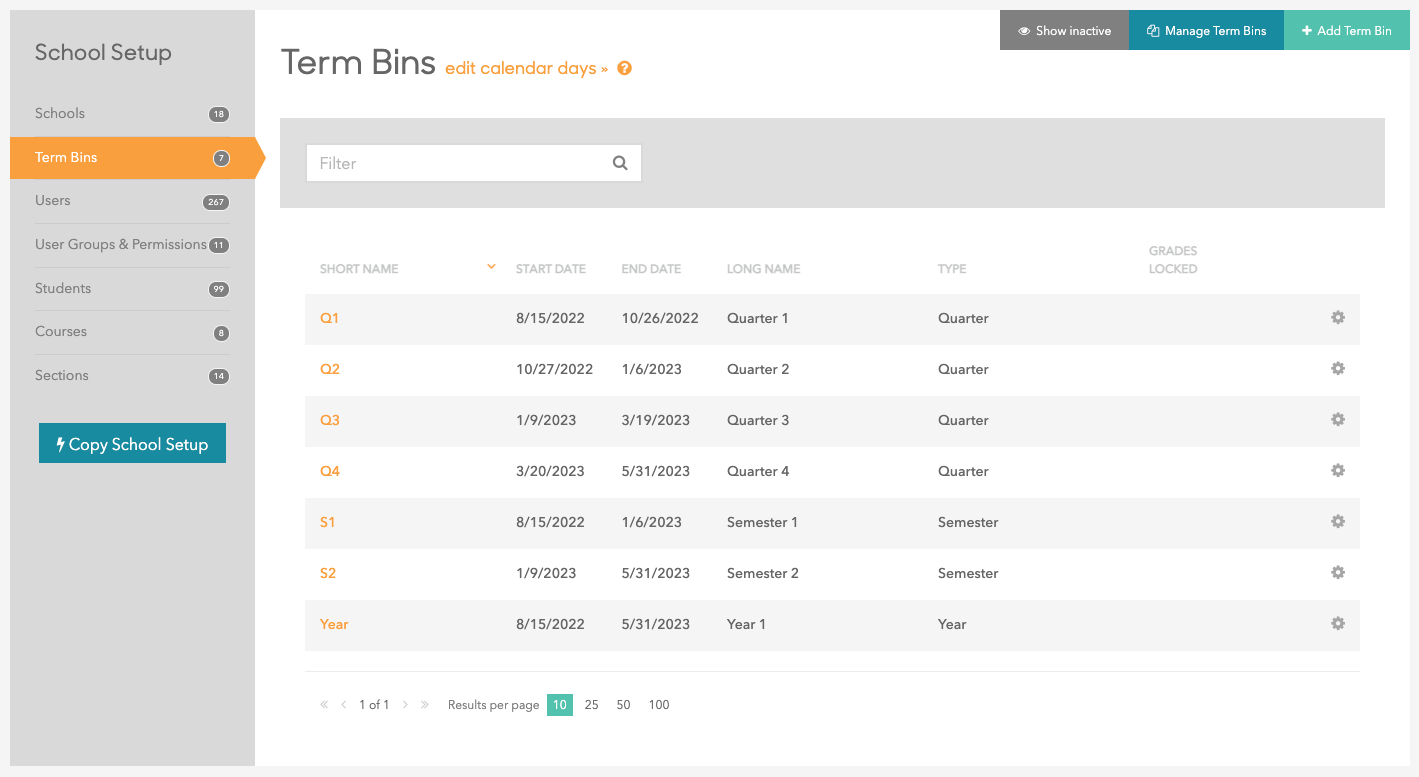Open the Q2 term bin

[x=330, y=369]
